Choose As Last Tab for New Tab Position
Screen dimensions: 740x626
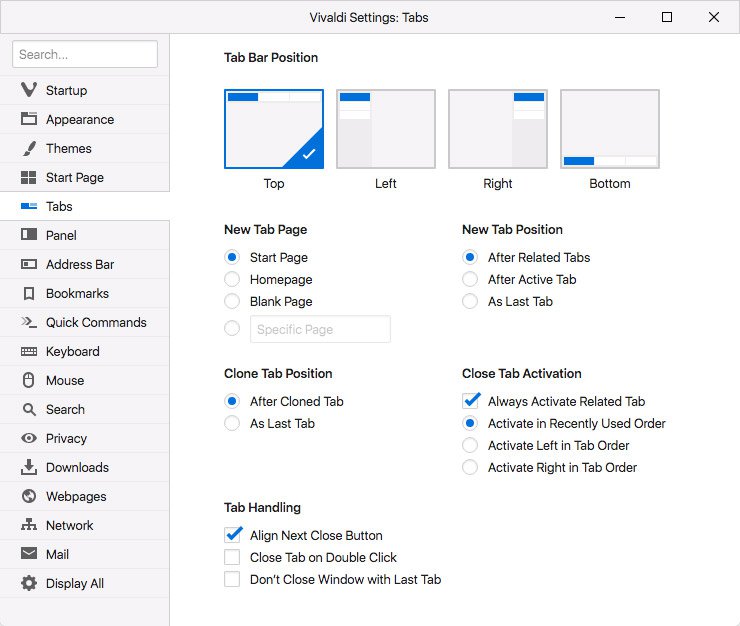point(470,301)
